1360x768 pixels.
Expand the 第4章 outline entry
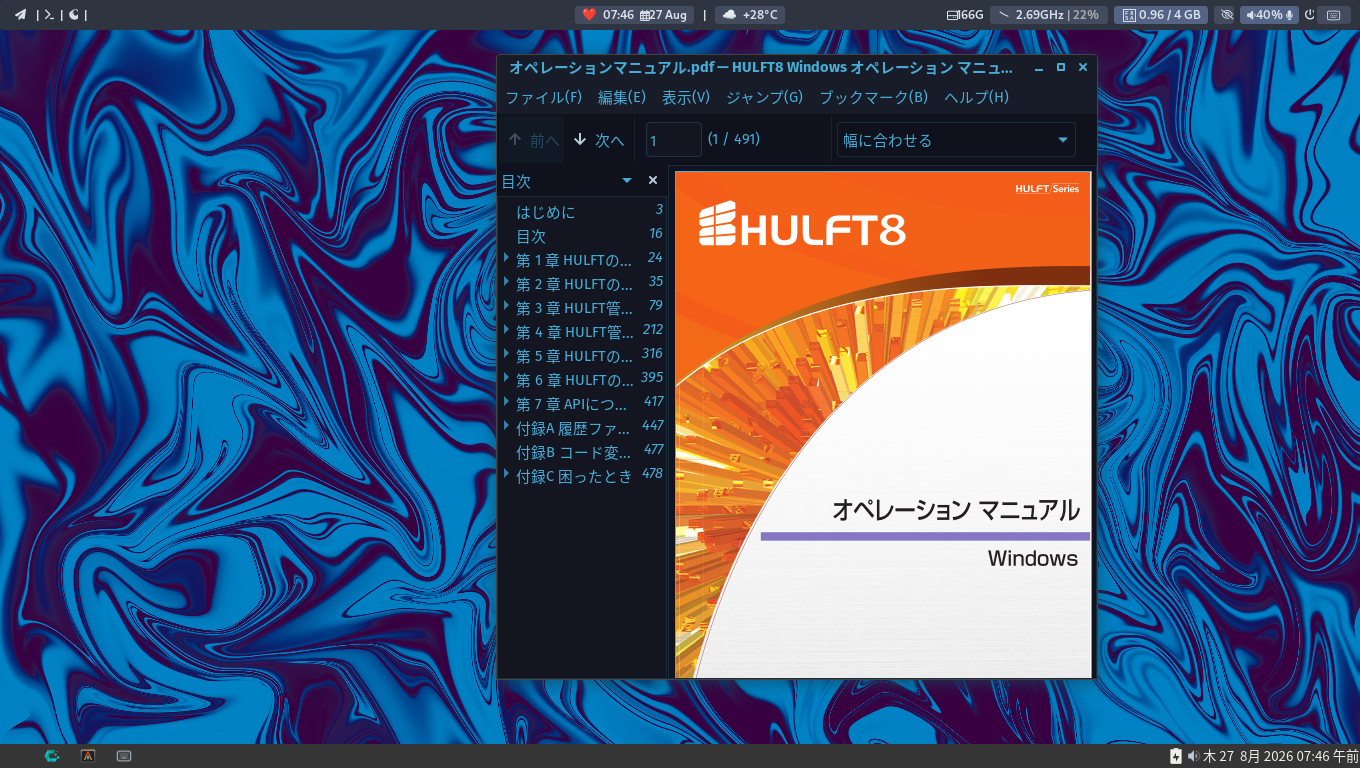click(x=507, y=331)
